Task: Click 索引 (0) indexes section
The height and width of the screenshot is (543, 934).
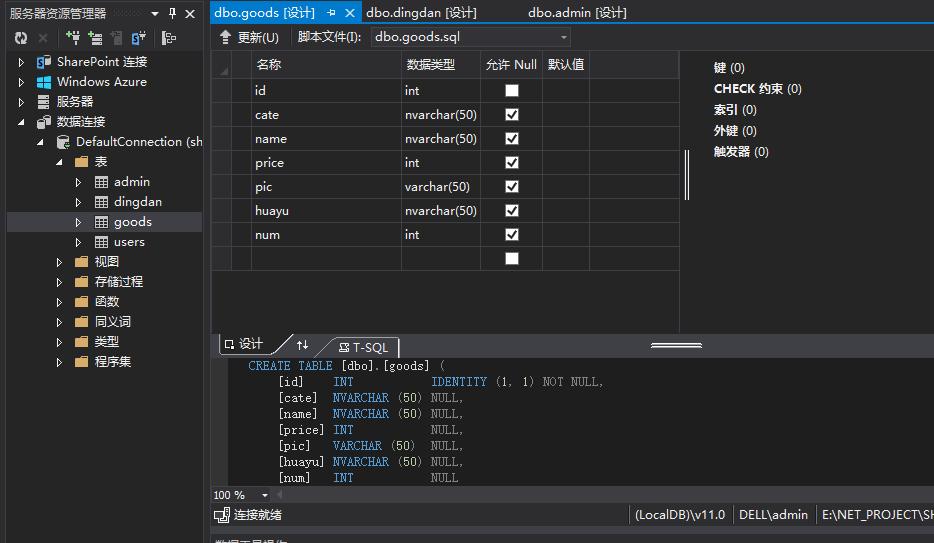Action: [x=735, y=110]
